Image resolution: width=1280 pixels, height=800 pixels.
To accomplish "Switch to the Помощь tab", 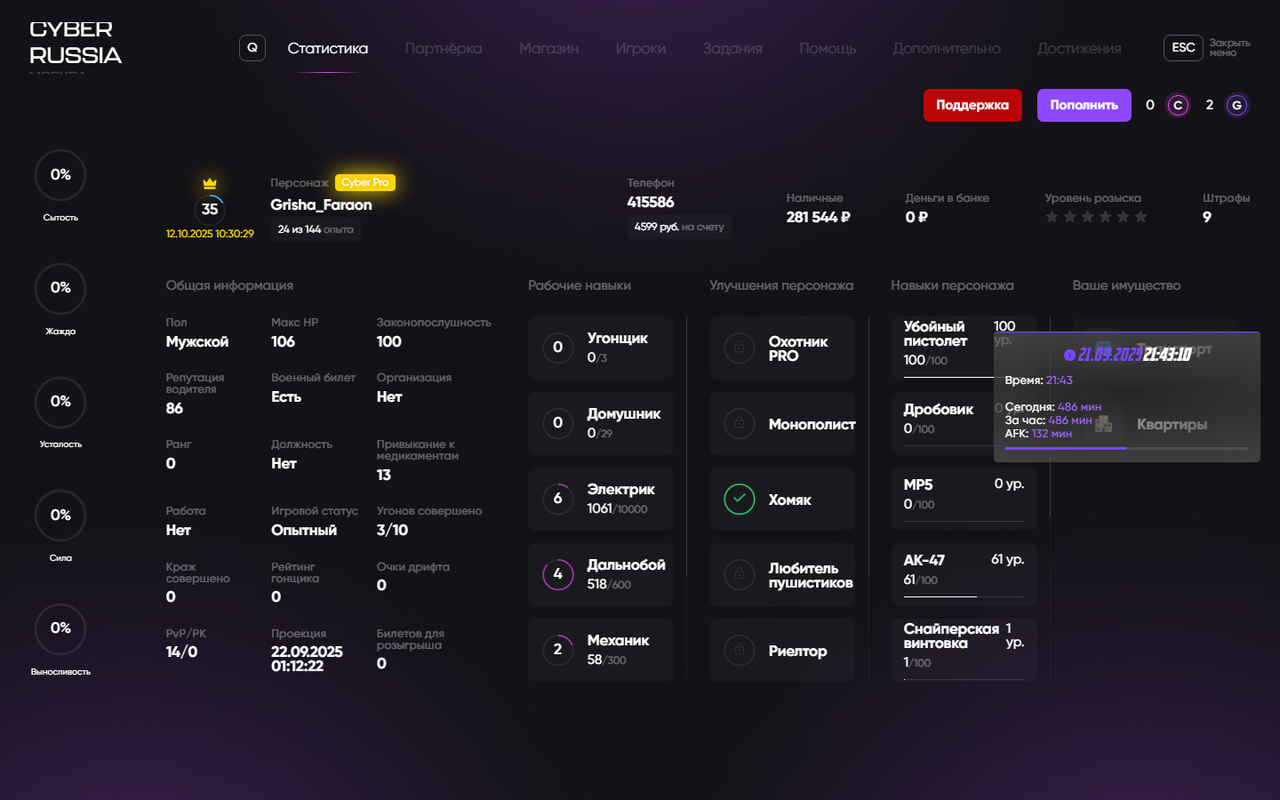I will point(828,48).
